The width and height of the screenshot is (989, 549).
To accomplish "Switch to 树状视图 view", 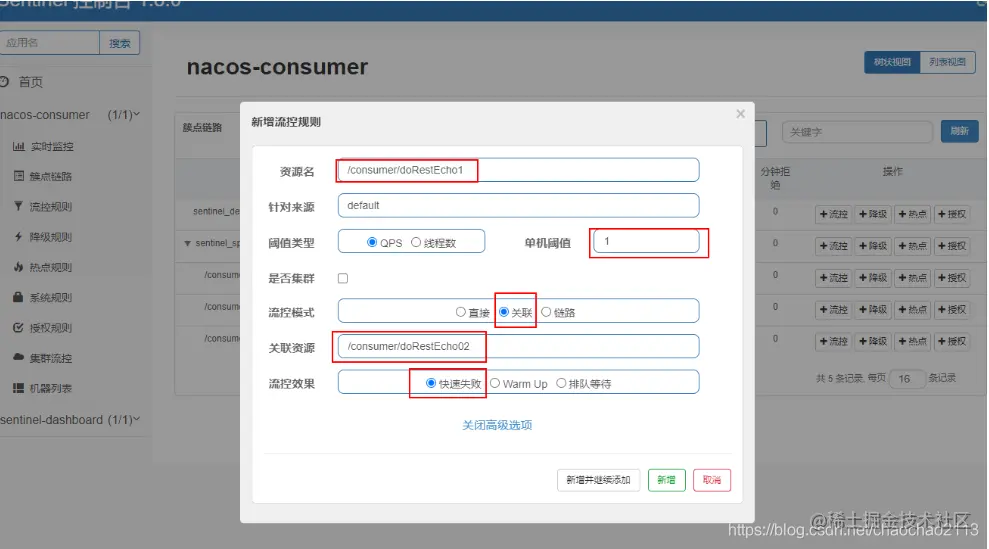I will pyautogui.click(x=892, y=62).
